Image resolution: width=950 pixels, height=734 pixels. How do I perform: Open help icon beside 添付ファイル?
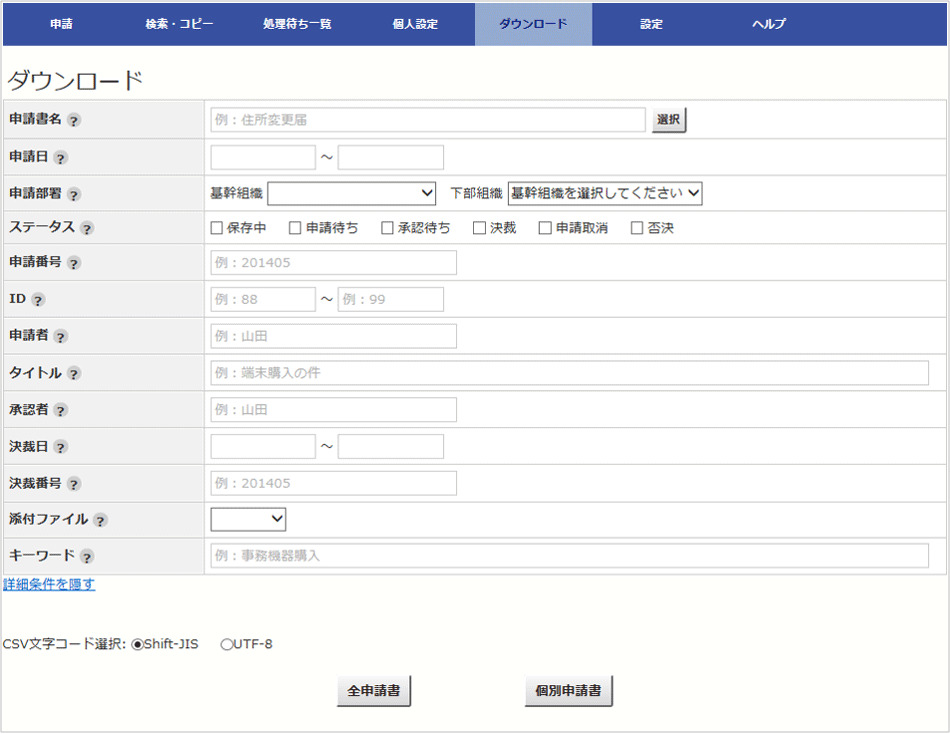100,520
